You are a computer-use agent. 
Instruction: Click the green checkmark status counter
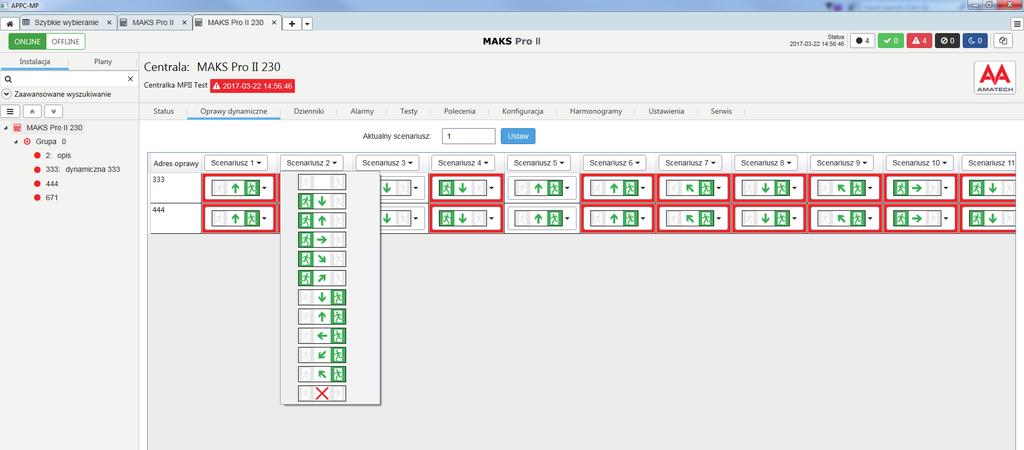click(890, 40)
